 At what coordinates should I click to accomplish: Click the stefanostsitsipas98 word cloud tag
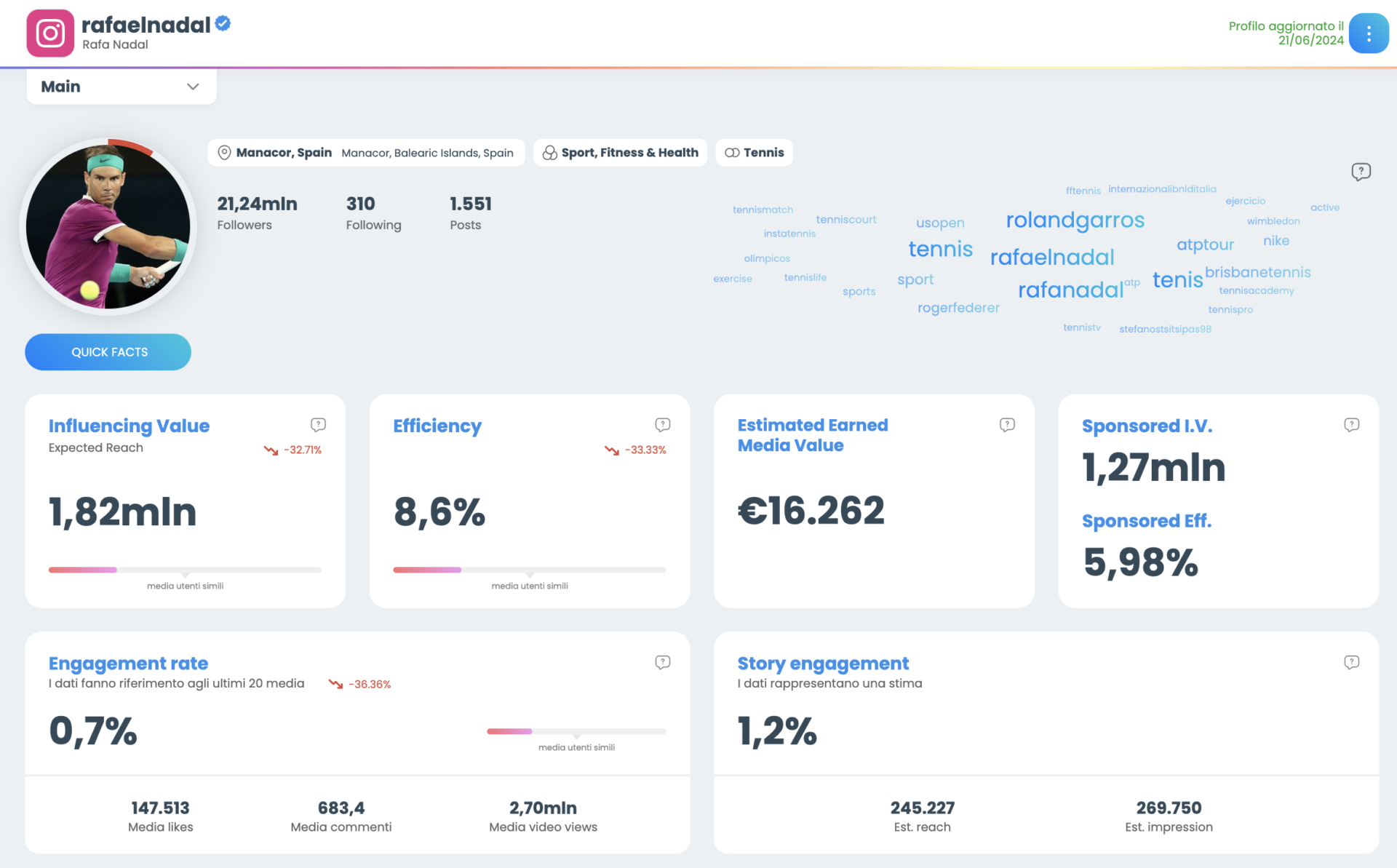click(x=1165, y=329)
